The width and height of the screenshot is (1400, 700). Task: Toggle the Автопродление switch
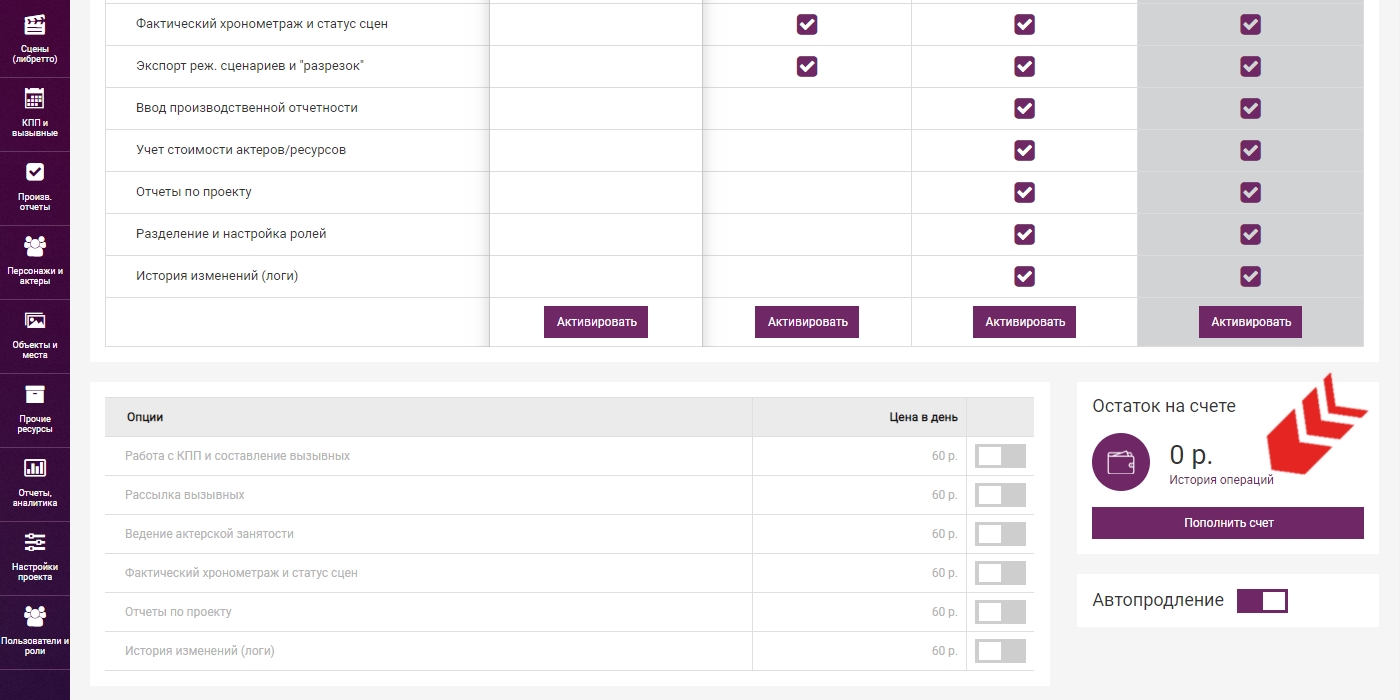[x=1262, y=601]
